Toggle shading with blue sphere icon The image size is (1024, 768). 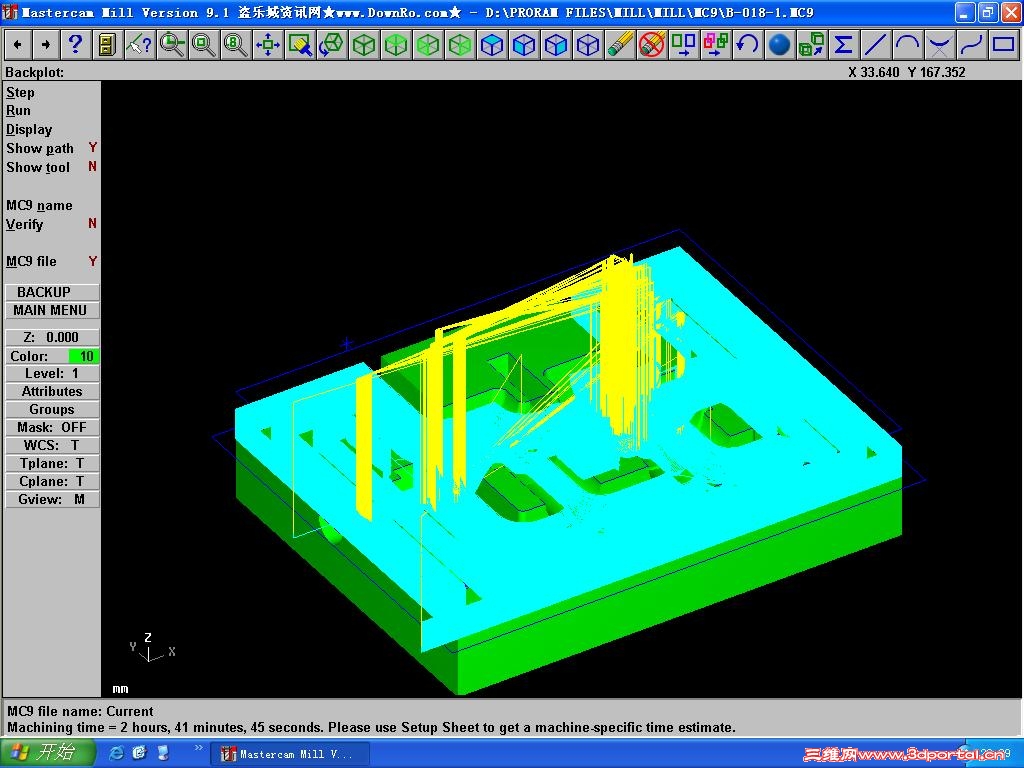[780, 45]
